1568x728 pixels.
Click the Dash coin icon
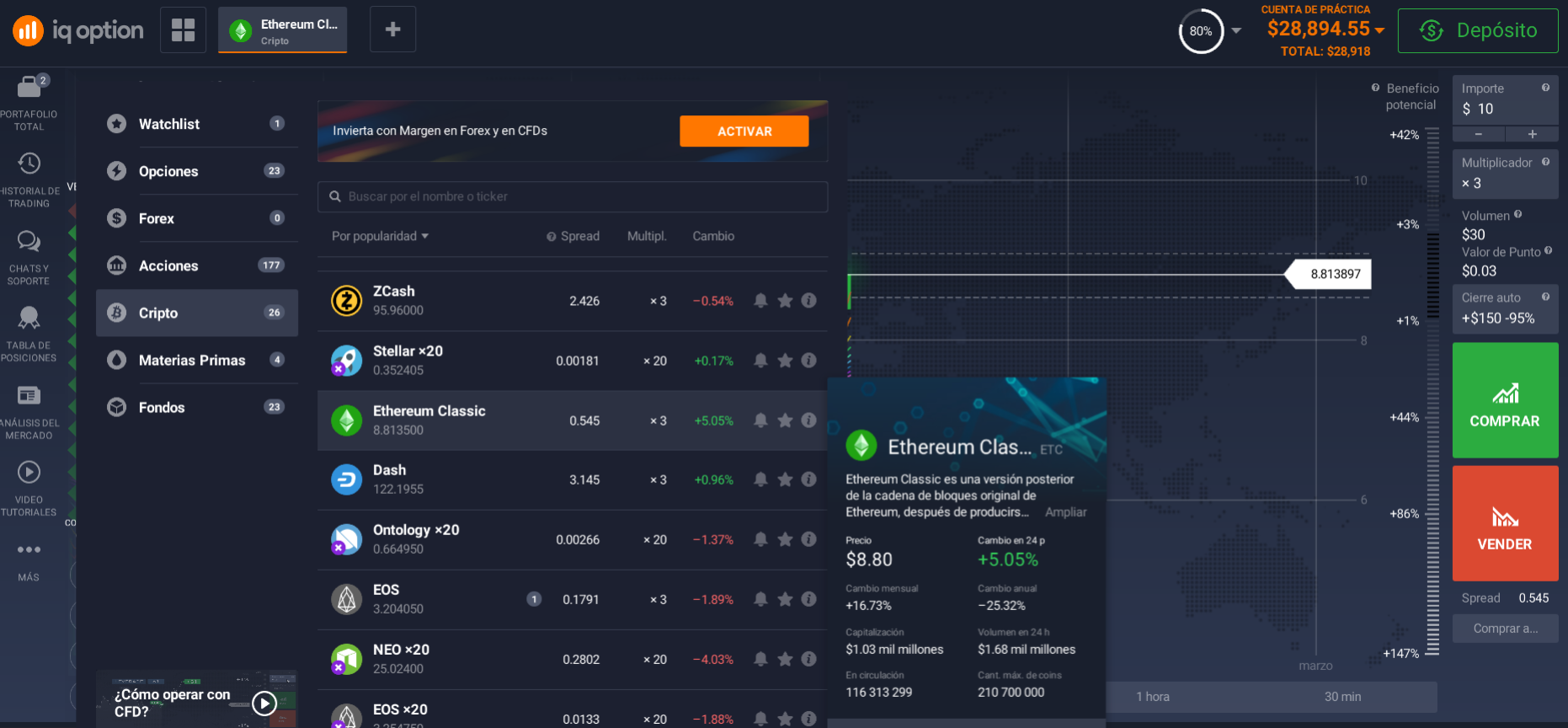(x=346, y=479)
